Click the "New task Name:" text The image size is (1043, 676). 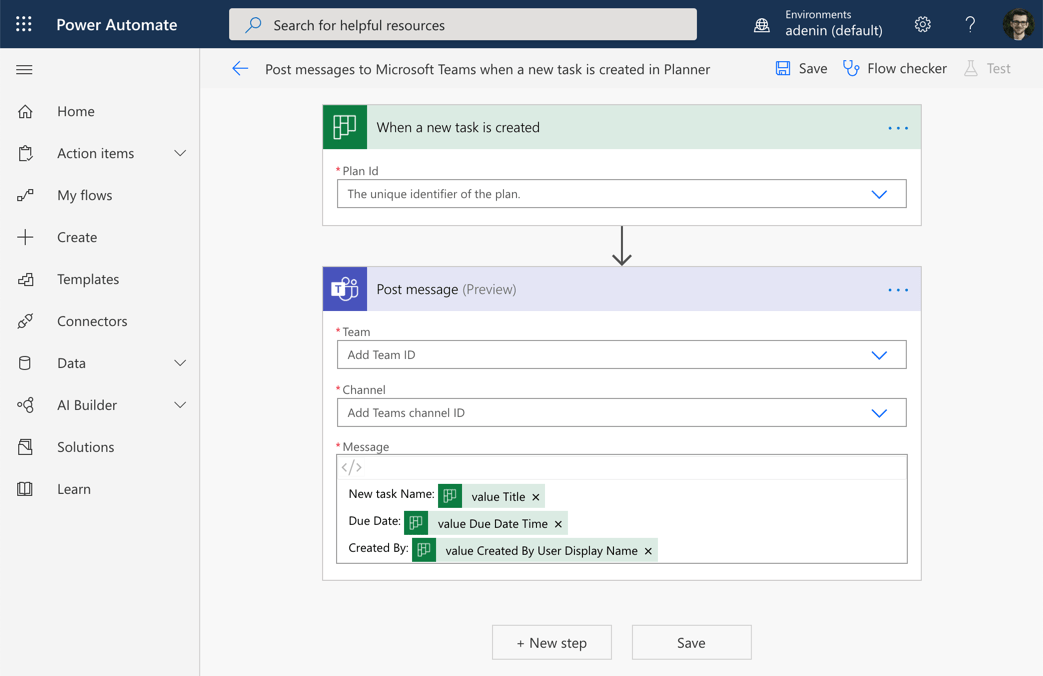click(x=391, y=494)
